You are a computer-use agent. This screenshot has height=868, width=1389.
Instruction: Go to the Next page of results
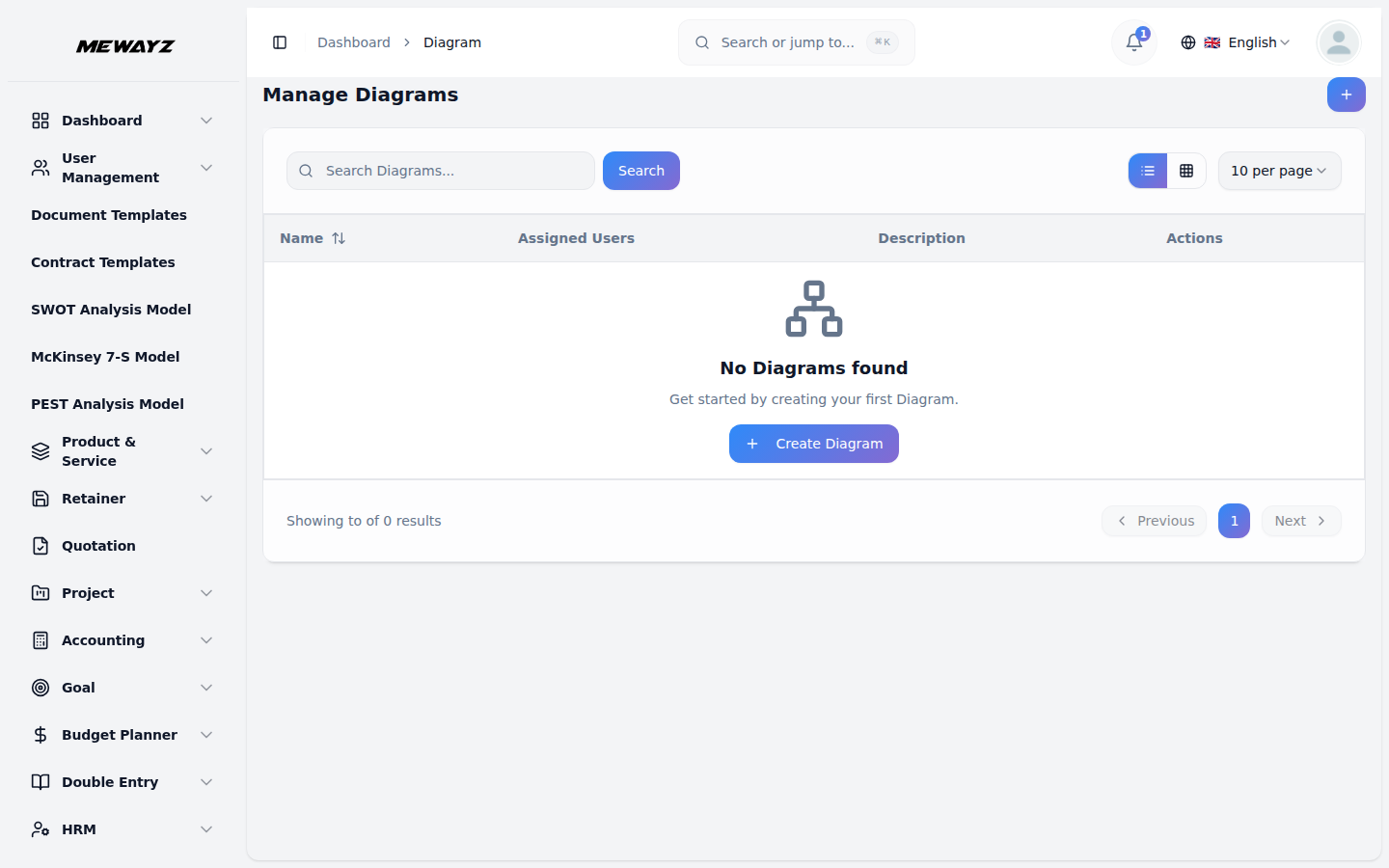(x=1300, y=521)
